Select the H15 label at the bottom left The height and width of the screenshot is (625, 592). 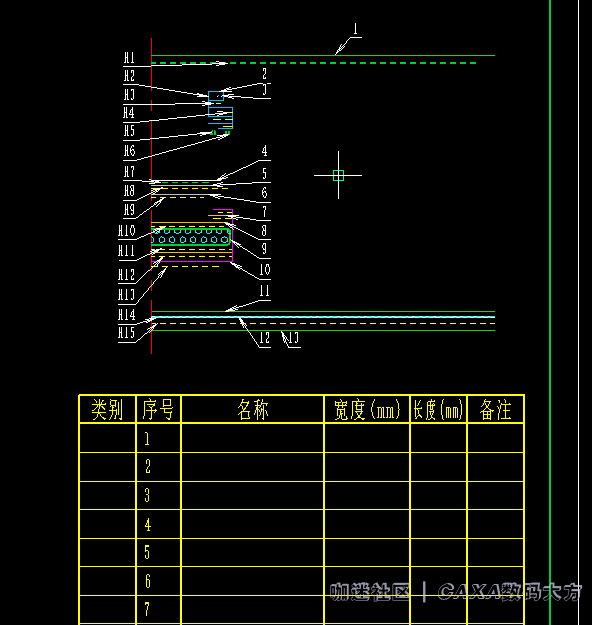tap(127, 333)
